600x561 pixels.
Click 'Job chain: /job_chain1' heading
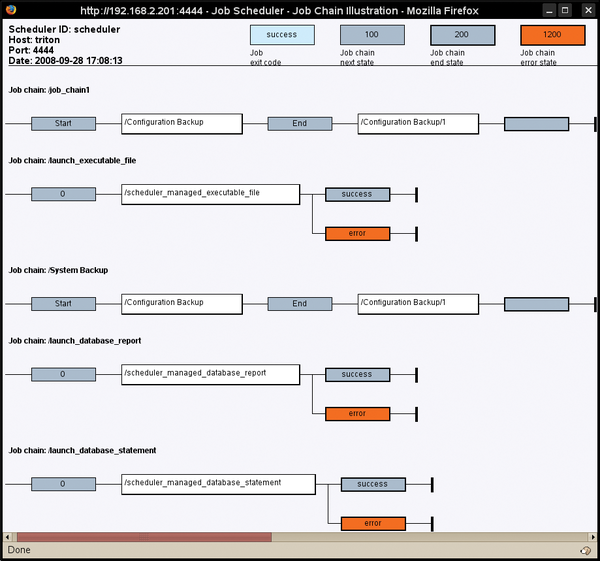[x=49, y=90]
